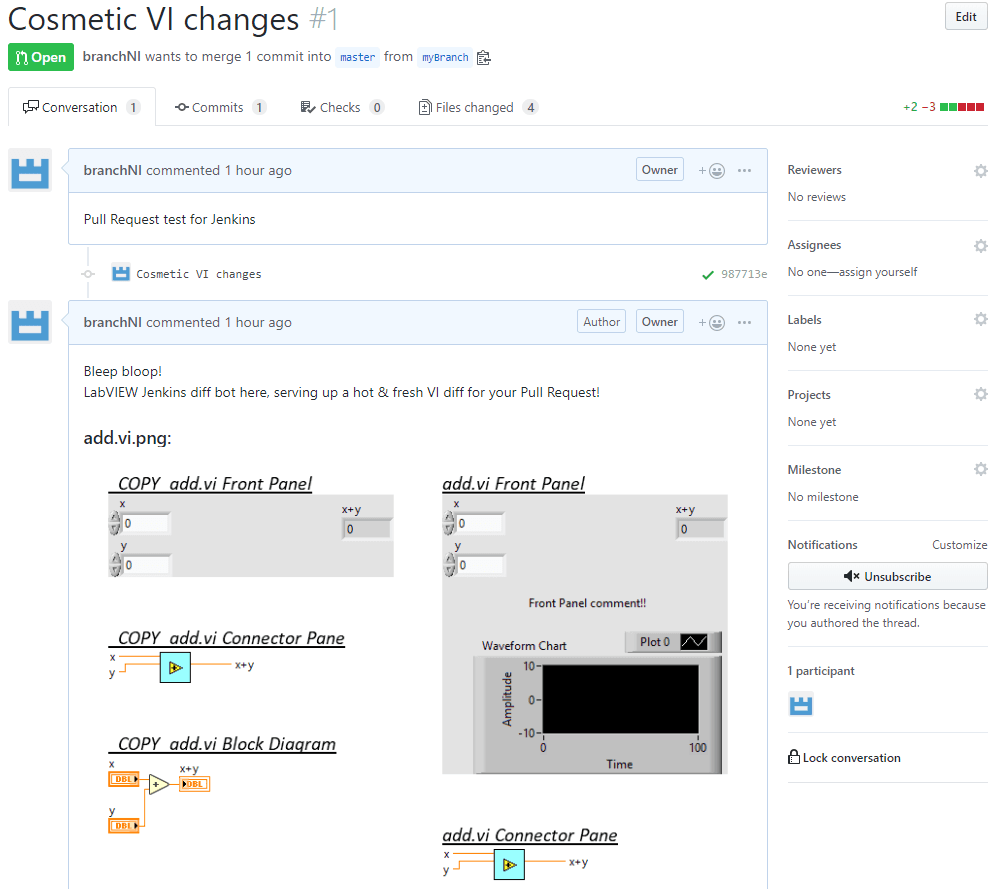The width and height of the screenshot is (1004, 889).
Task: Switch to the Files changed tab
Action: tap(478, 106)
